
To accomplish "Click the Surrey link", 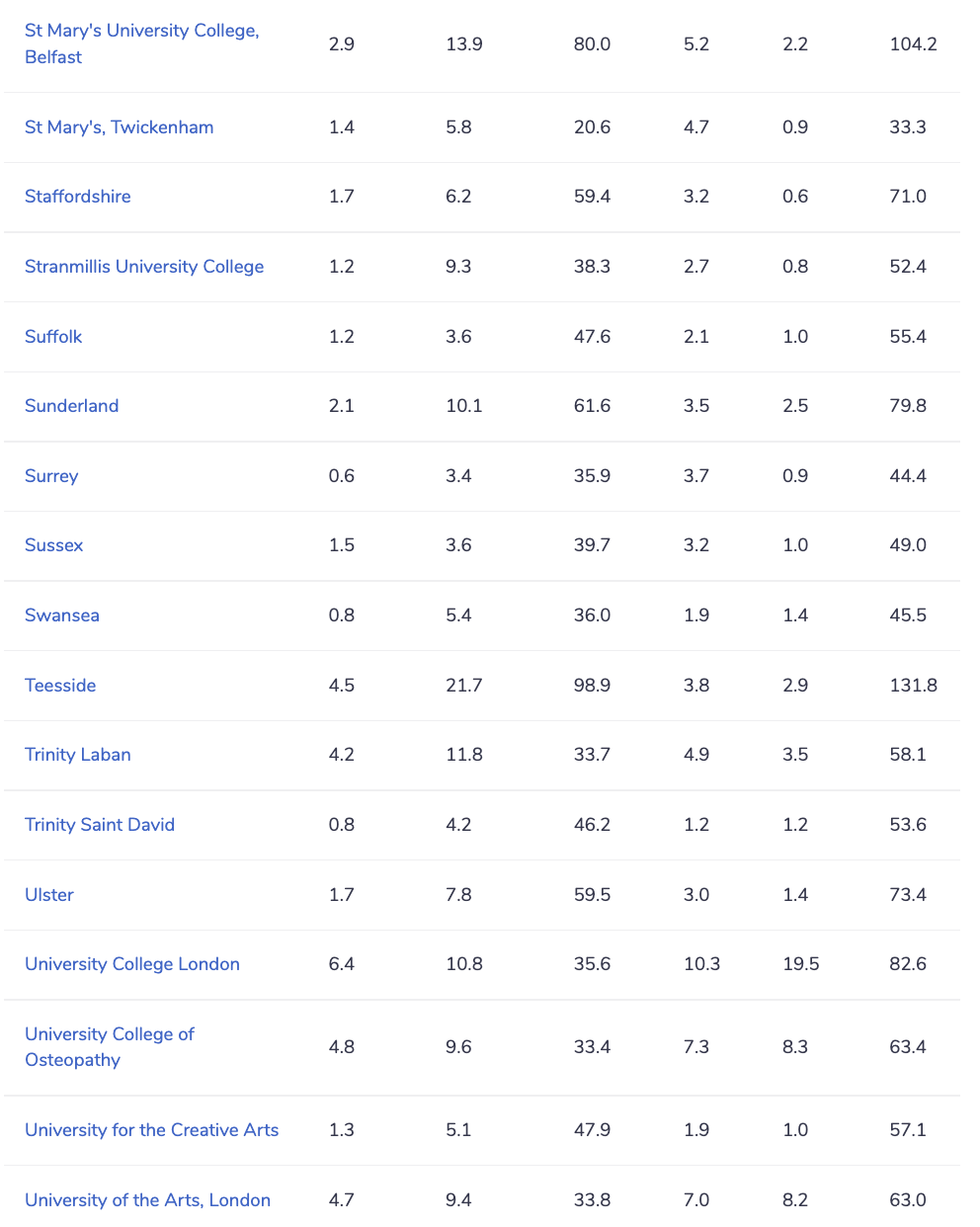I will pos(51,476).
